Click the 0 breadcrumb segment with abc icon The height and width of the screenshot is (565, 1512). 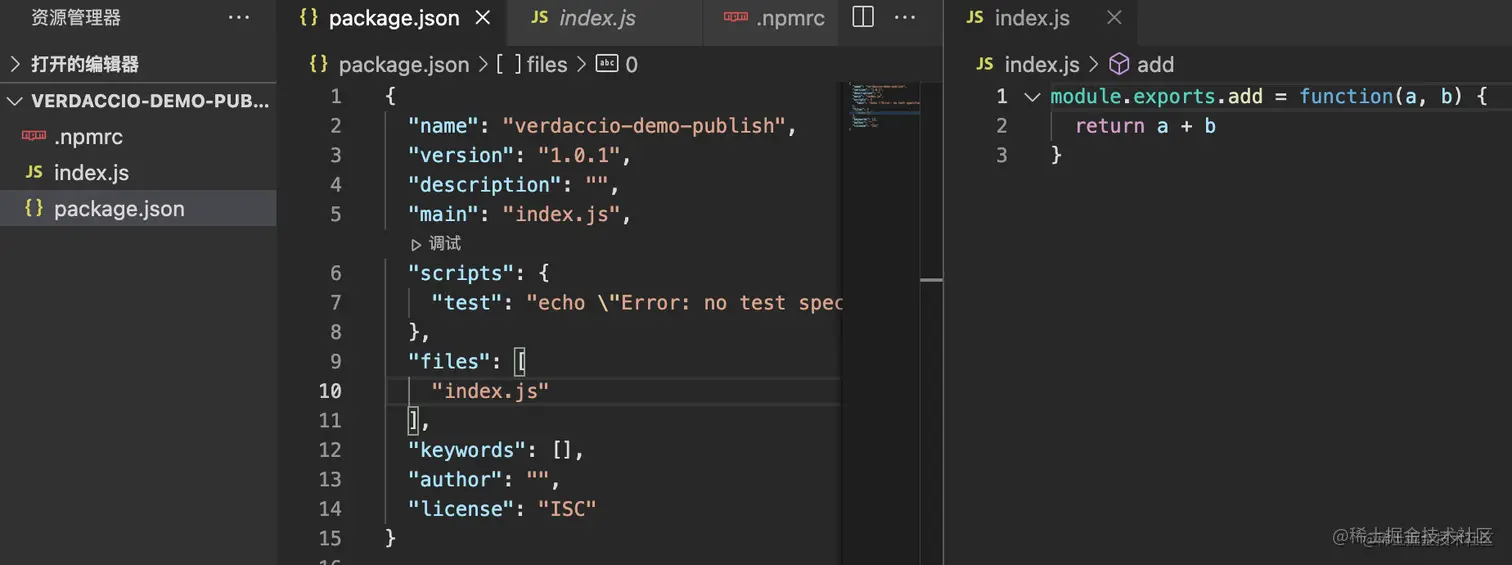click(617, 65)
